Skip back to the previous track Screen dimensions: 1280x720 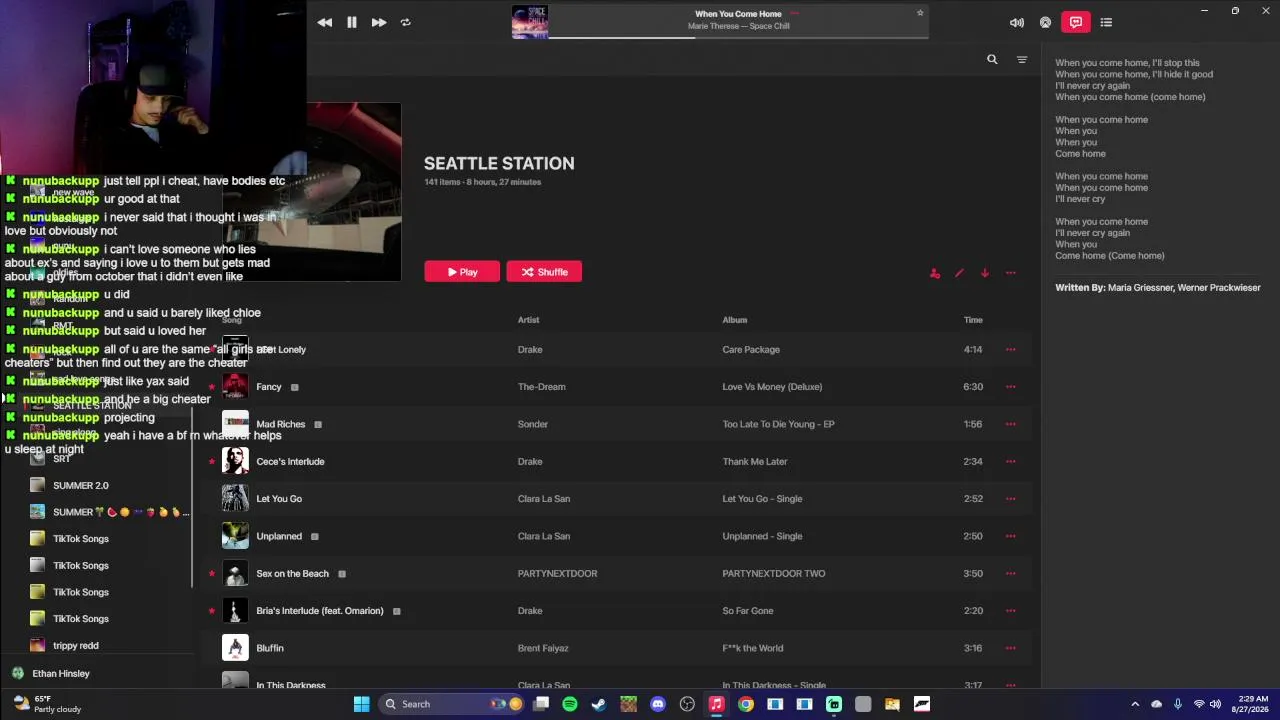click(x=325, y=22)
